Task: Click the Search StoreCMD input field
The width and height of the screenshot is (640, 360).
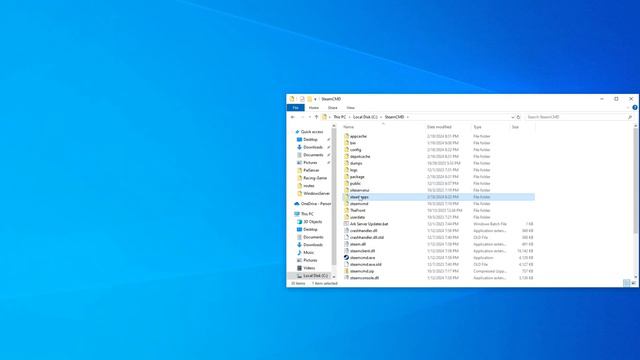Action: (x=576, y=117)
